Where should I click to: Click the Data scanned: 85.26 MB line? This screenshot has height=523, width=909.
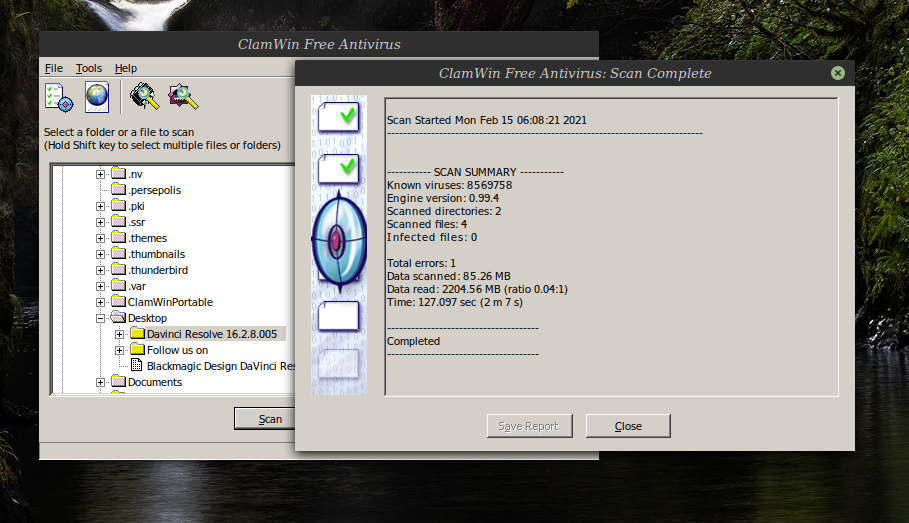click(449, 276)
